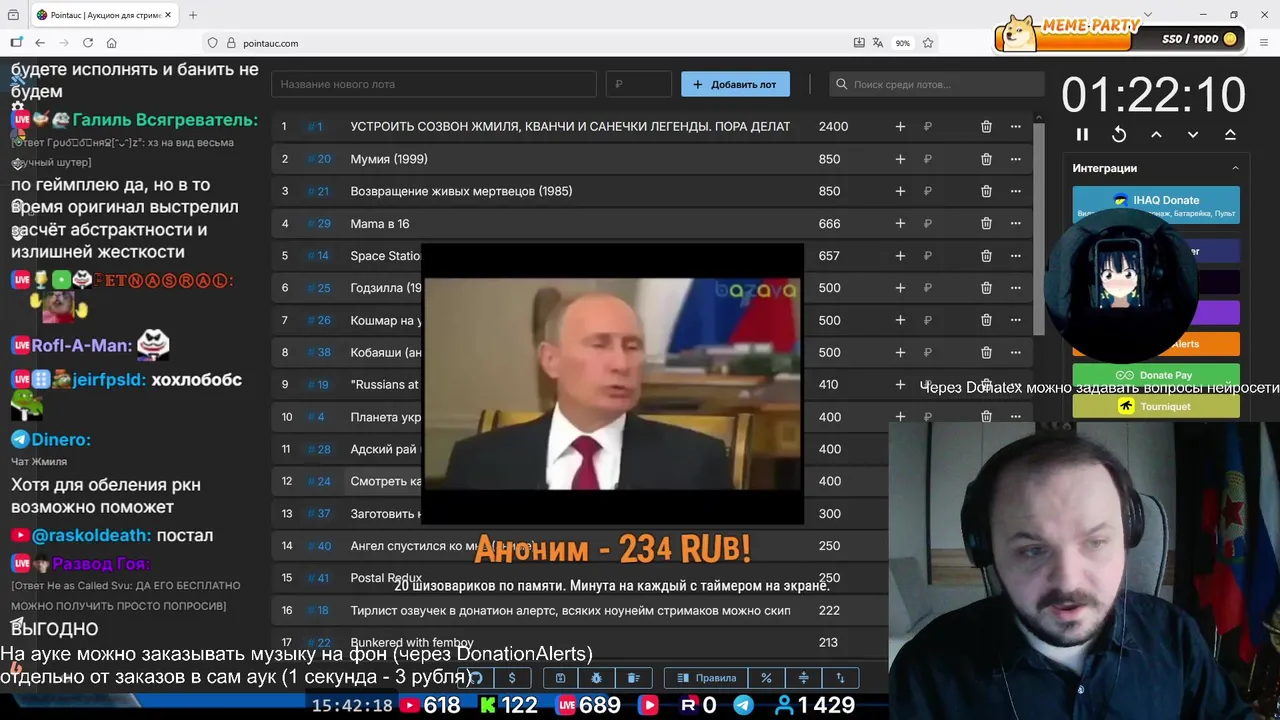Open more options for Кобаяши lot
The height and width of the screenshot is (720, 1280).
pos(1015,352)
